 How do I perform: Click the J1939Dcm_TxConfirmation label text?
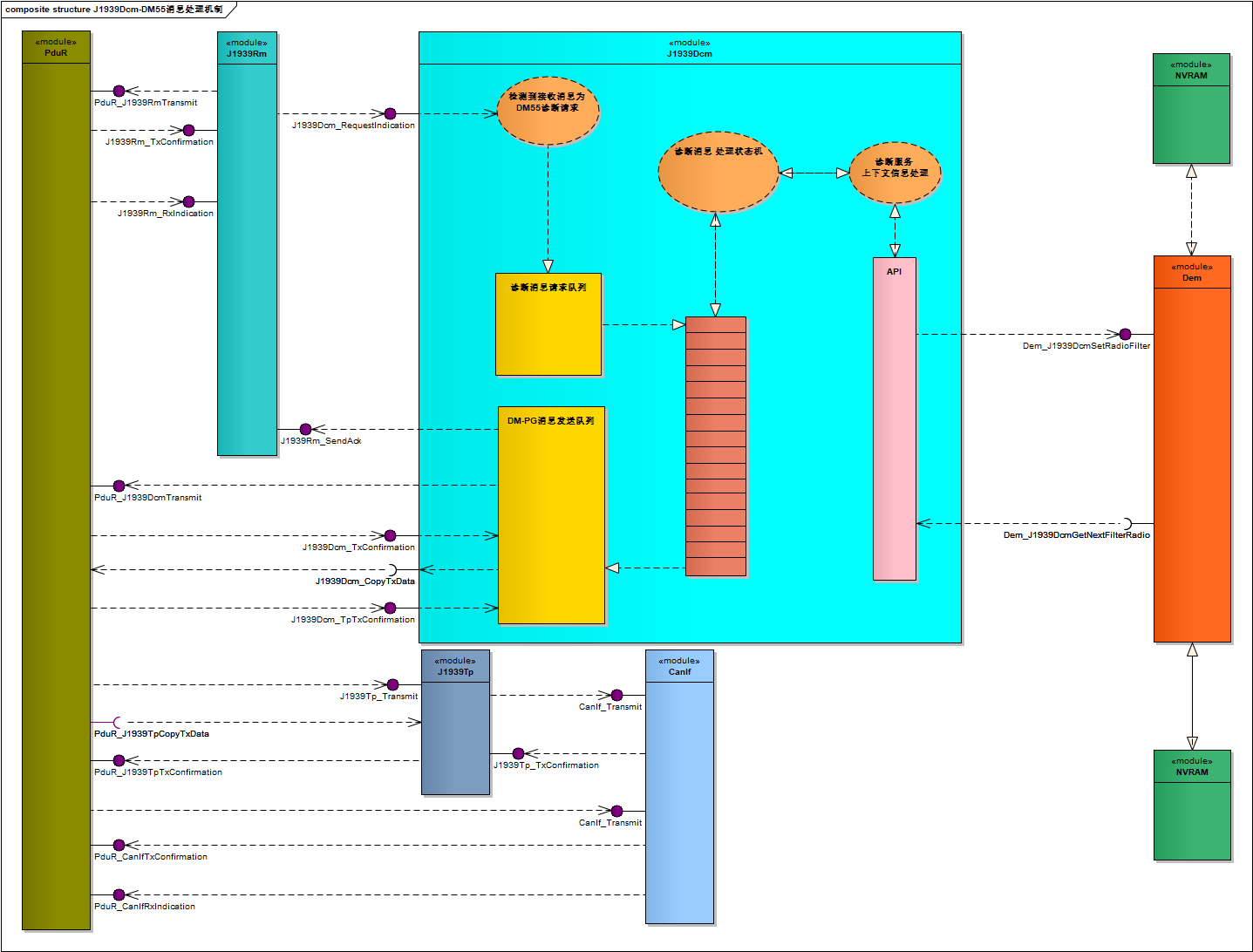click(358, 547)
